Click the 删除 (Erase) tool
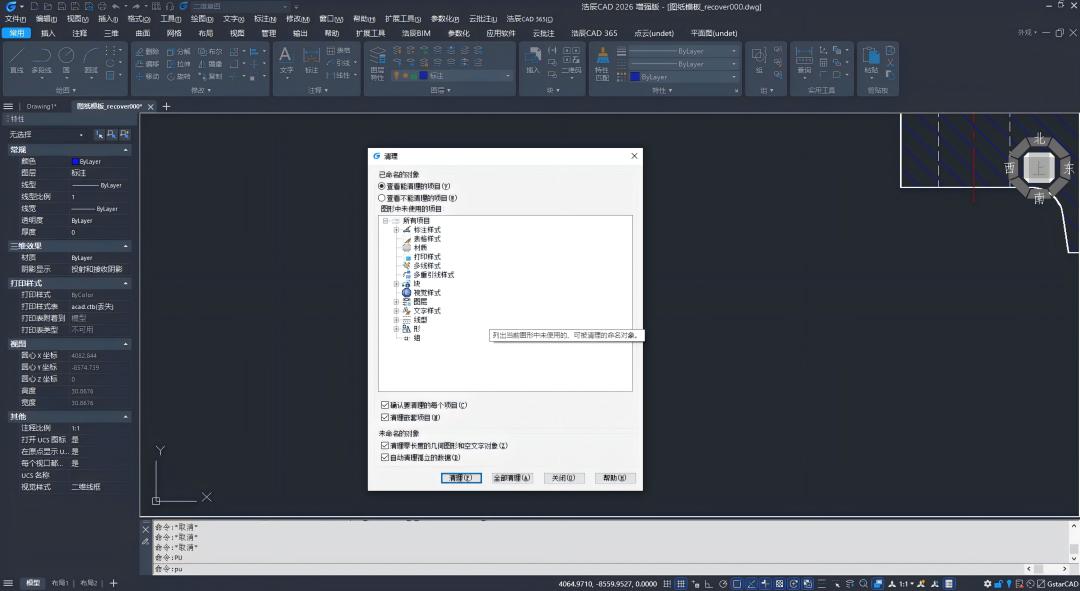1080x591 pixels. point(147,52)
